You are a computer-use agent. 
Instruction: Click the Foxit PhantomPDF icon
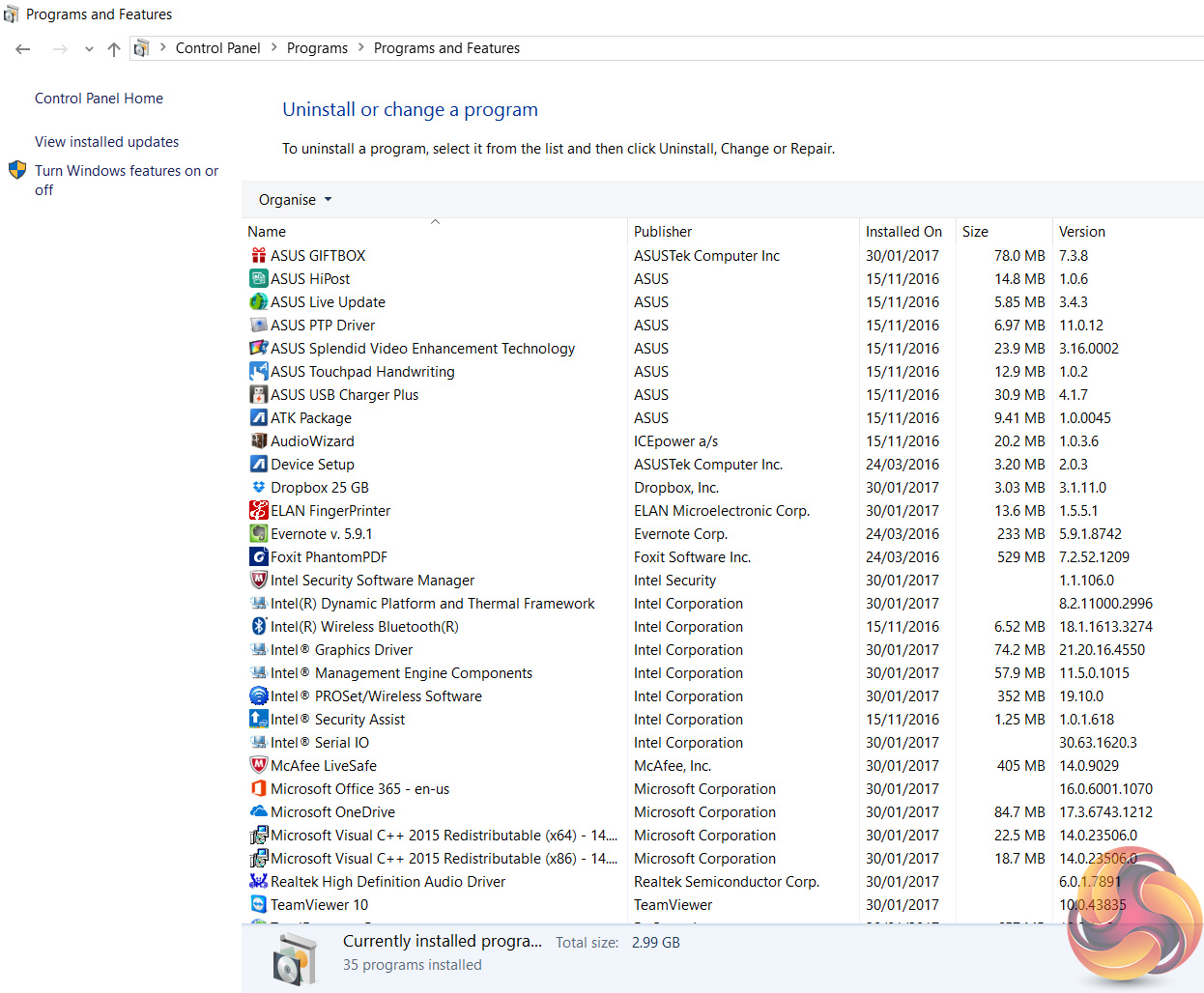point(259,557)
